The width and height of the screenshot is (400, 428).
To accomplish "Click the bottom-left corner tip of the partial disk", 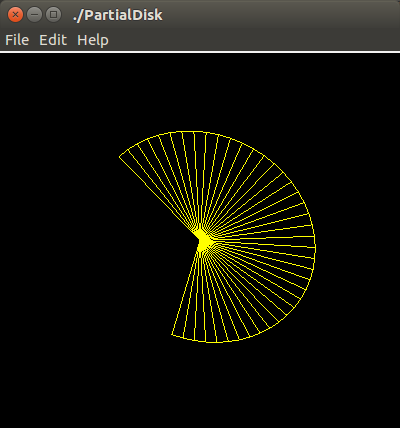I will pyautogui.click(x=172, y=334).
